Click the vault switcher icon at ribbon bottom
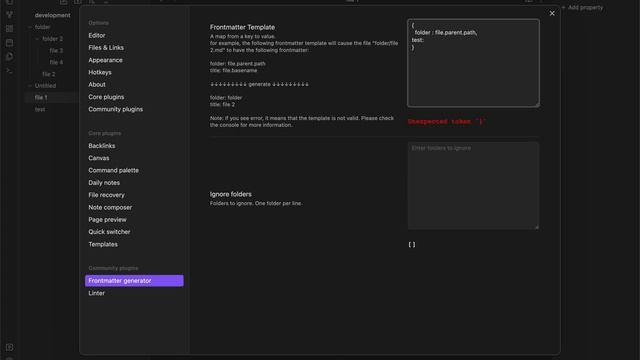Viewport: 640px width, 360px height. click(9, 347)
